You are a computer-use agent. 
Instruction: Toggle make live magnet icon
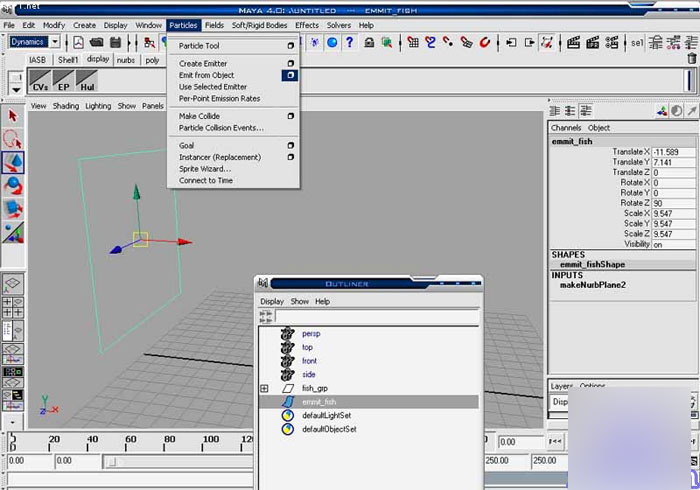(x=484, y=42)
